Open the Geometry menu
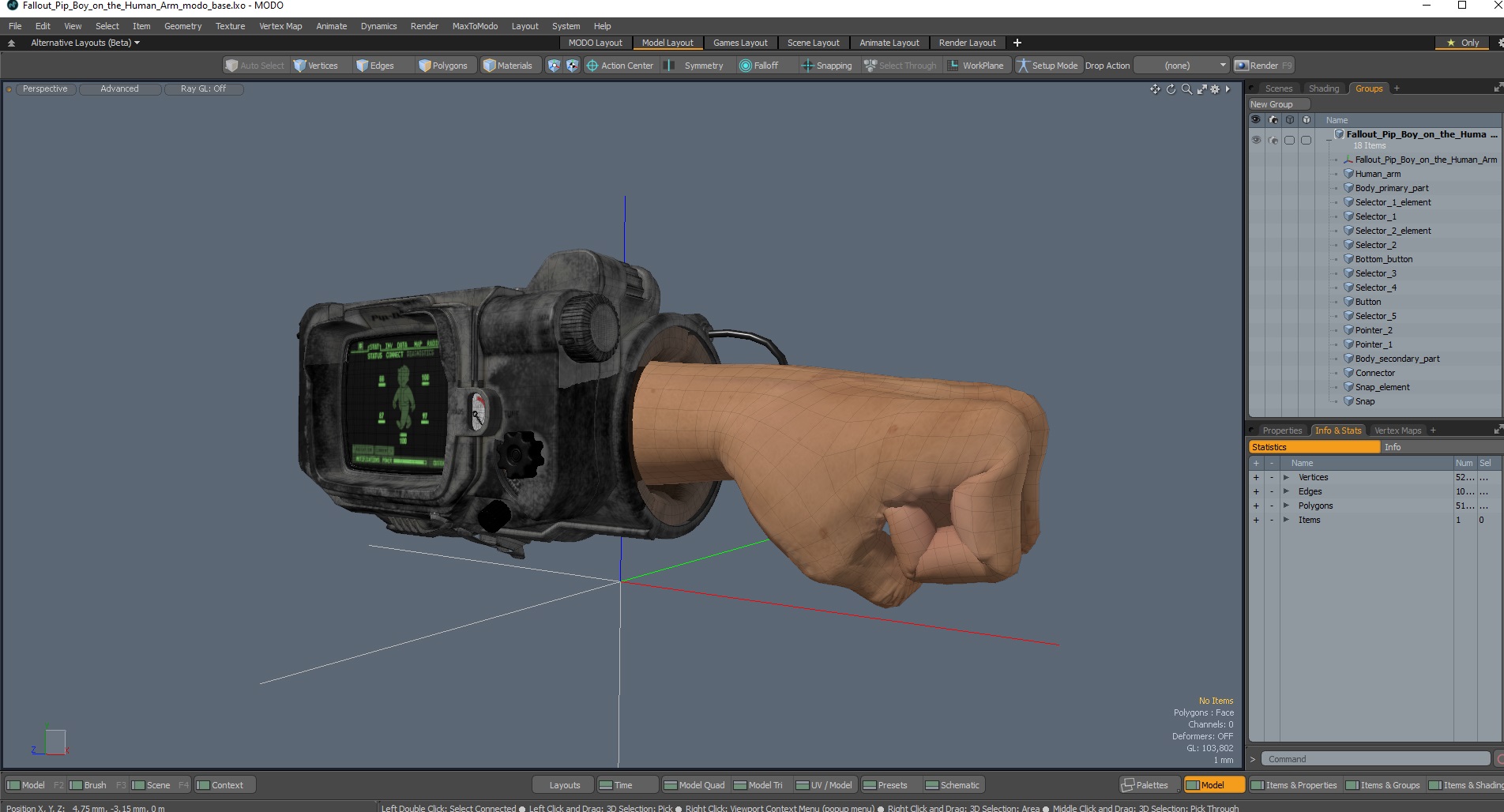The image size is (1504, 812). click(182, 26)
